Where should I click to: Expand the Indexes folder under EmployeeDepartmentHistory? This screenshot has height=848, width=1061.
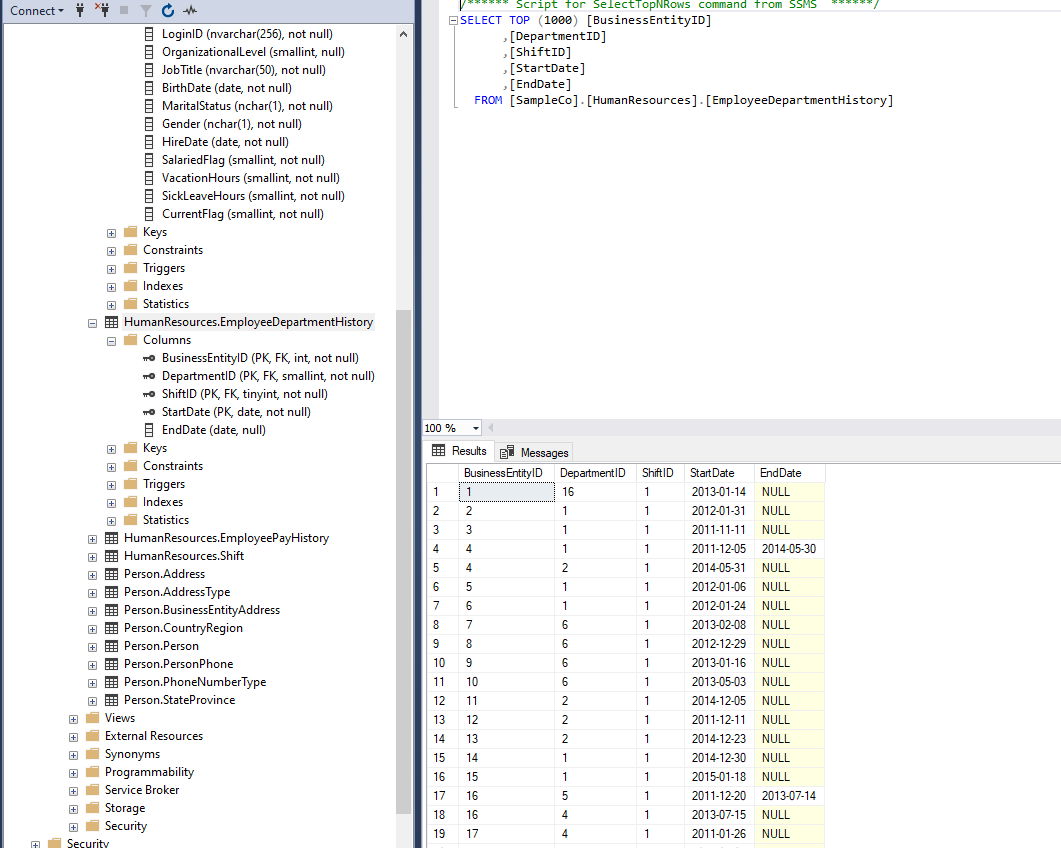[x=112, y=504]
